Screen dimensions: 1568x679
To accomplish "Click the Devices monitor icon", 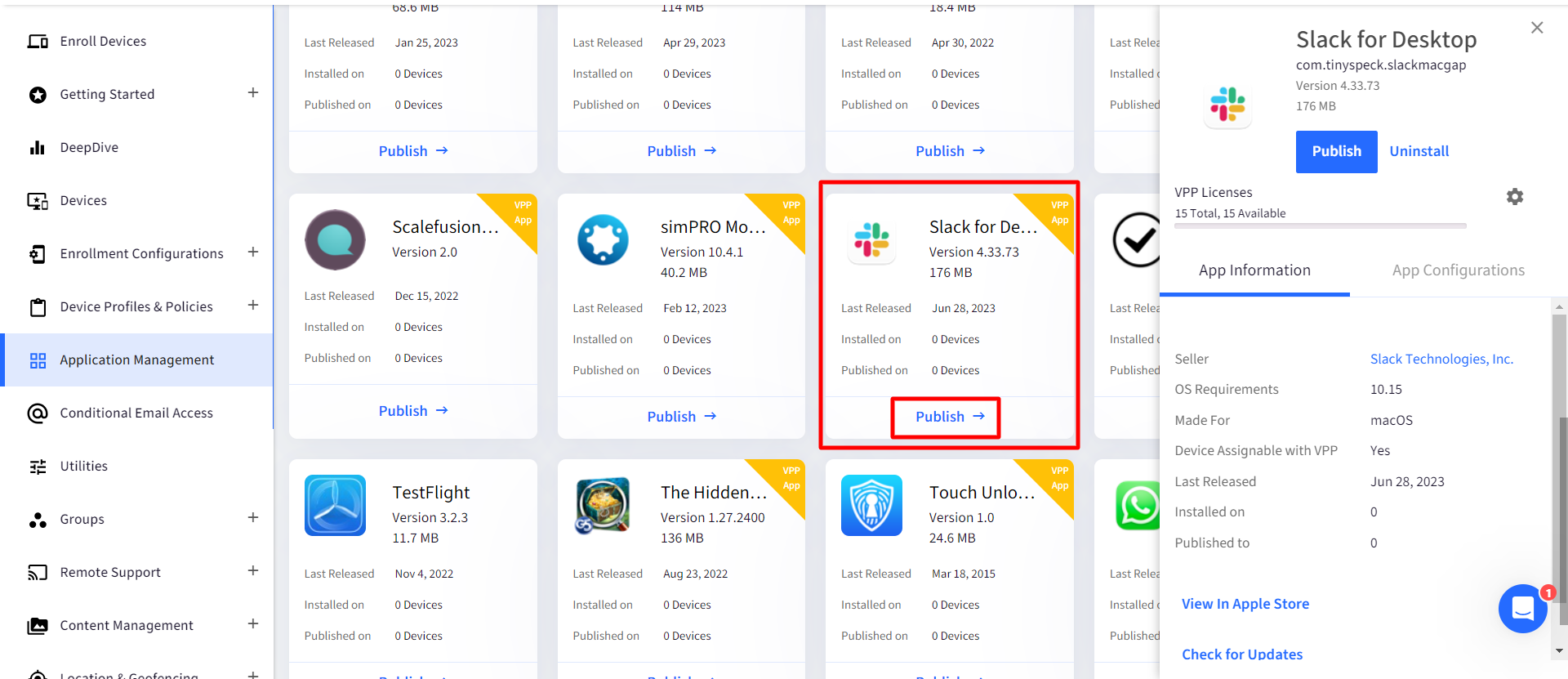I will tap(38, 201).
